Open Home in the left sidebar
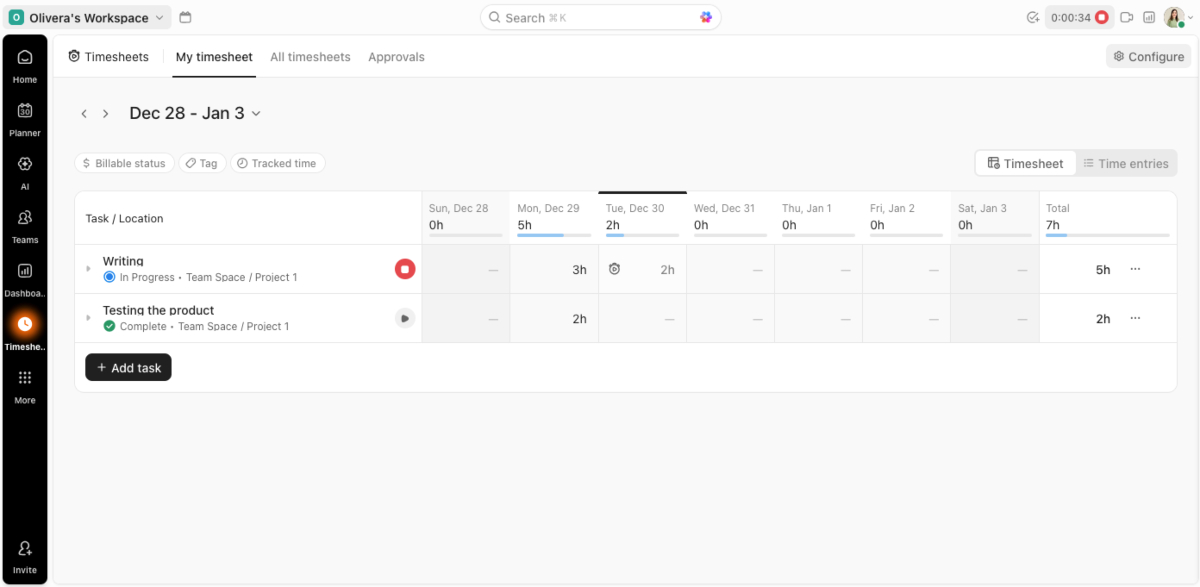 [25, 65]
